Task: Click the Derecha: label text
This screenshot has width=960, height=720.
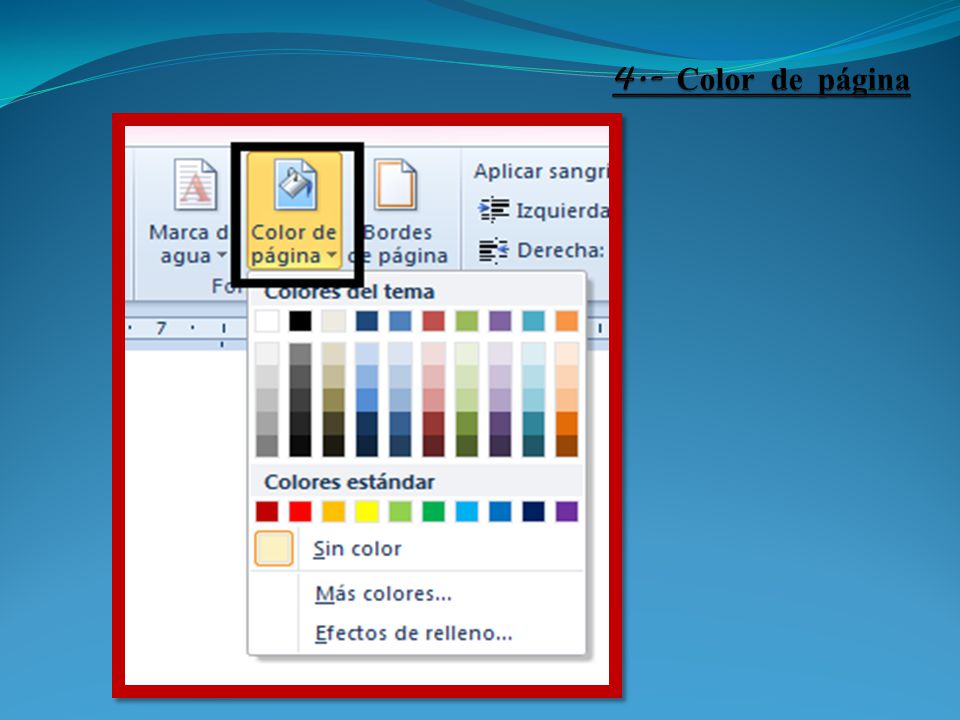Action: [561, 250]
